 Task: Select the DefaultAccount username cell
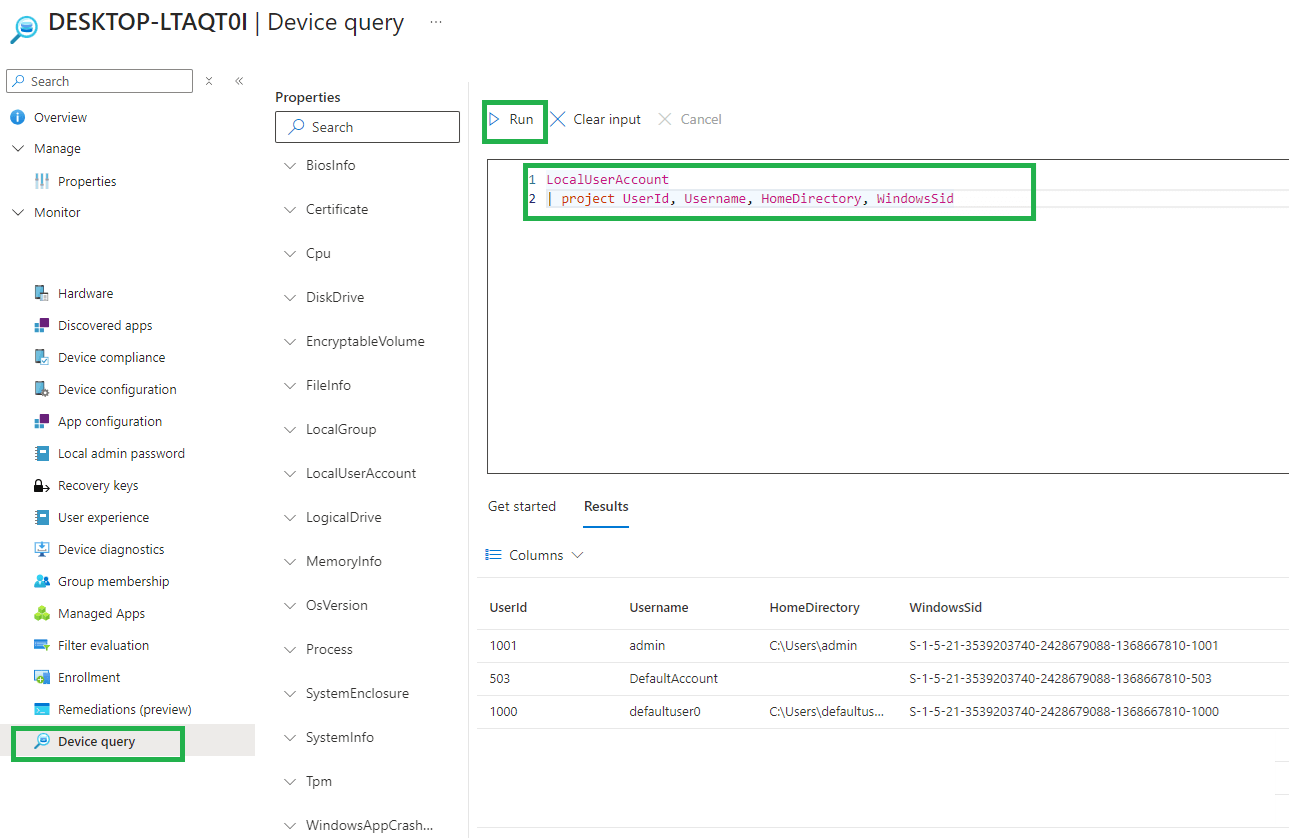(673, 678)
